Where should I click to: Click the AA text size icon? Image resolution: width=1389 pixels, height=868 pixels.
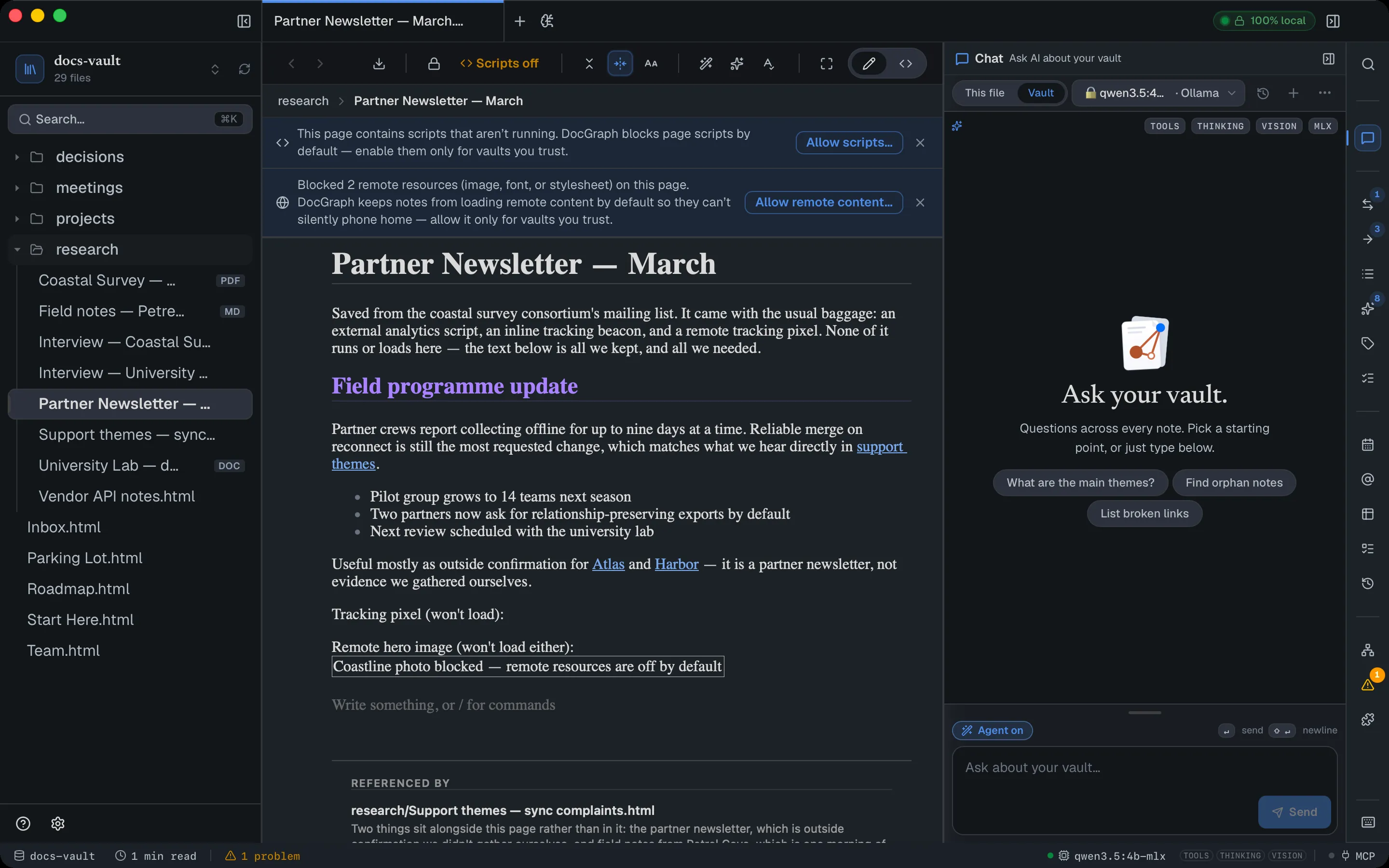pos(651,63)
